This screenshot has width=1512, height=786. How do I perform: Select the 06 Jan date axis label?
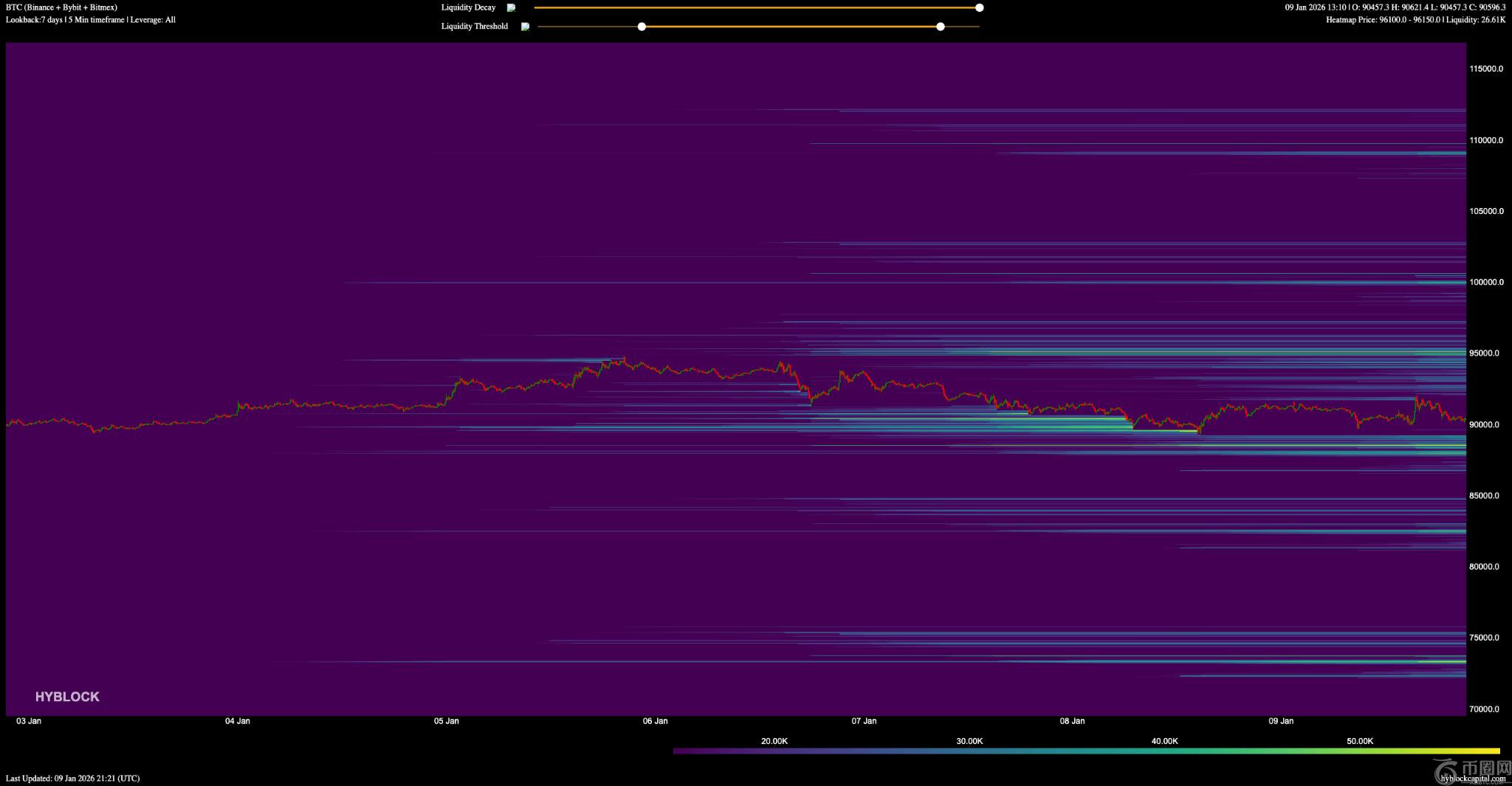pyautogui.click(x=655, y=721)
